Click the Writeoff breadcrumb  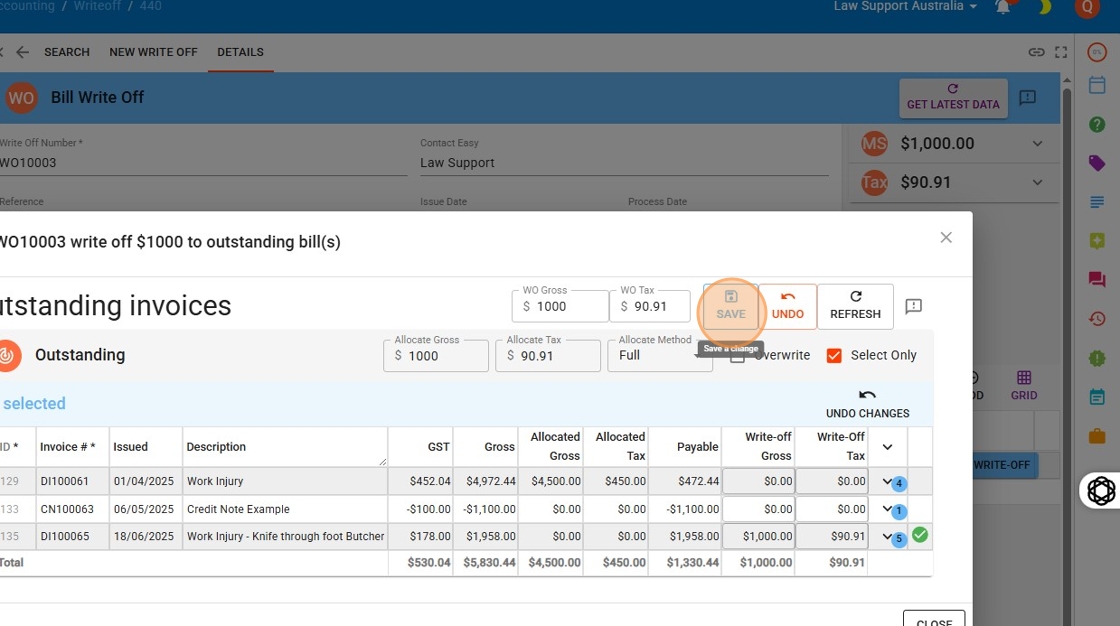[97, 6]
